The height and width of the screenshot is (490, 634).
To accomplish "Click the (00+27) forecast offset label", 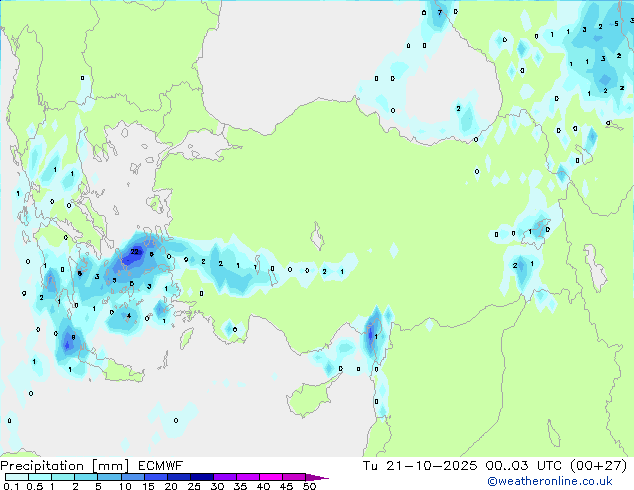I will point(597,466).
